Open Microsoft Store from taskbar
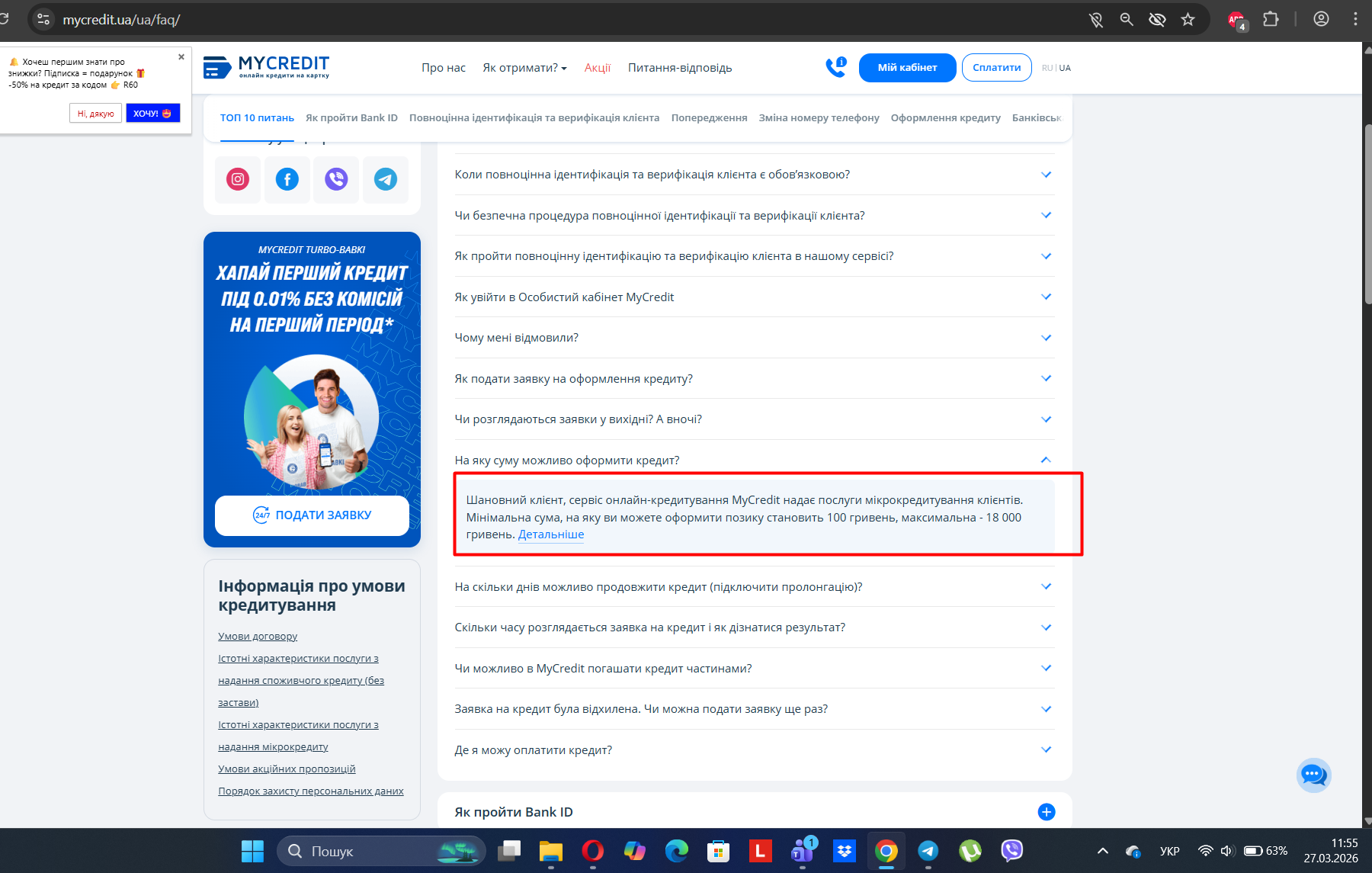The width and height of the screenshot is (1372, 873). point(719,851)
